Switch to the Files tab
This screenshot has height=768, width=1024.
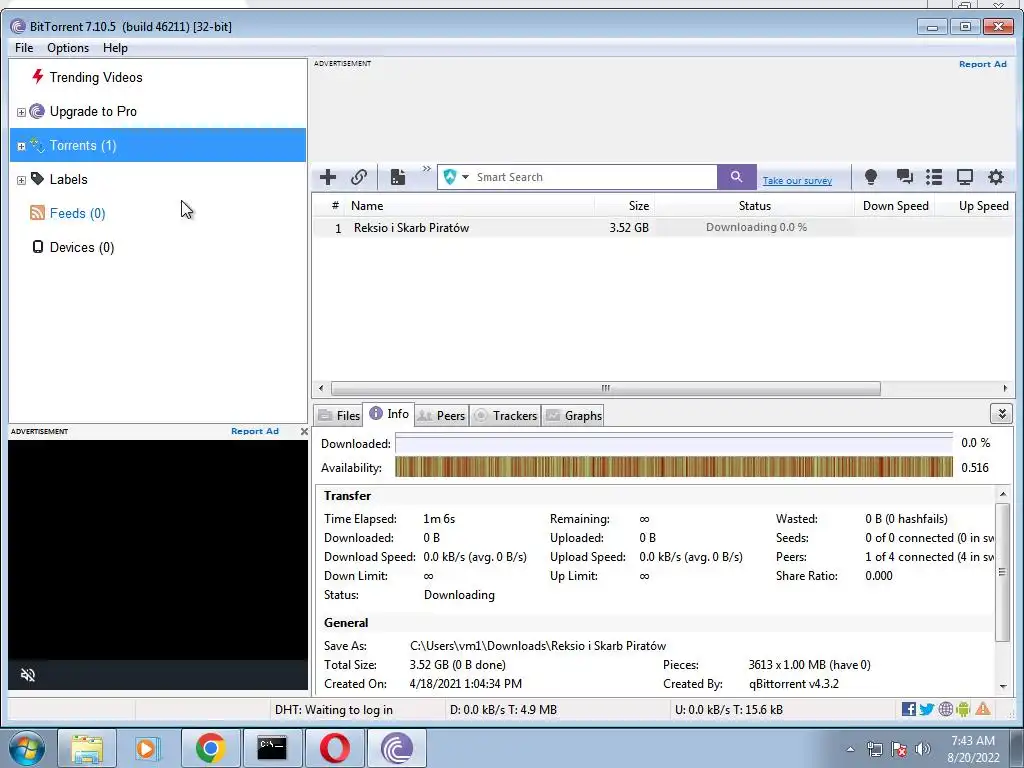tap(339, 415)
